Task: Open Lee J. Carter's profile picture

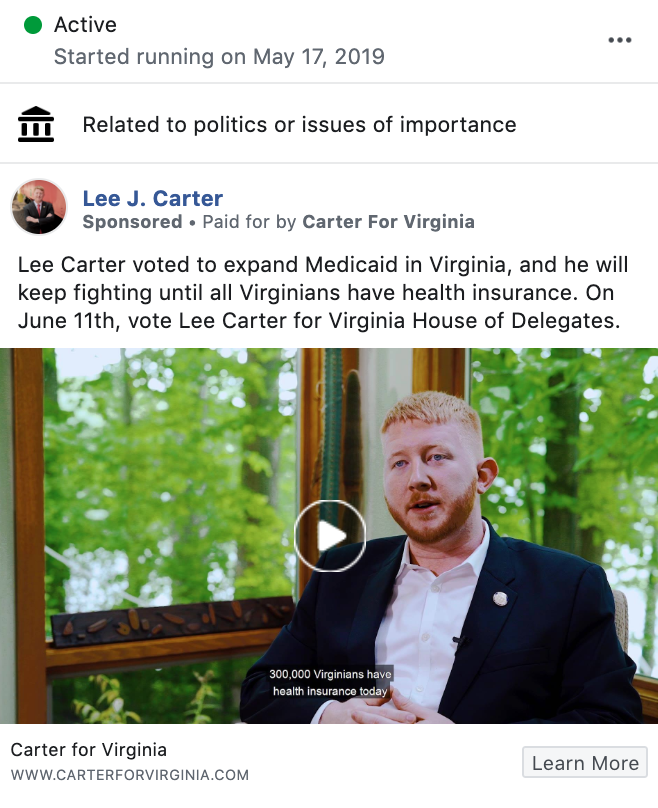Action: click(x=39, y=207)
